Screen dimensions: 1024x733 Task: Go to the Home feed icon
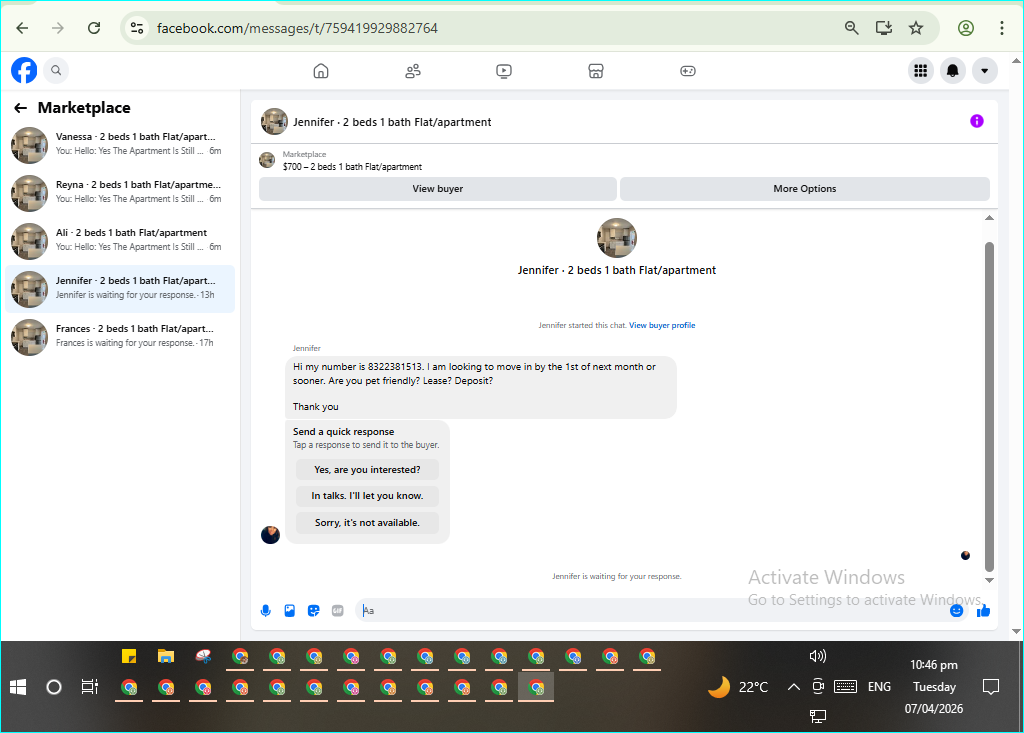pos(321,71)
